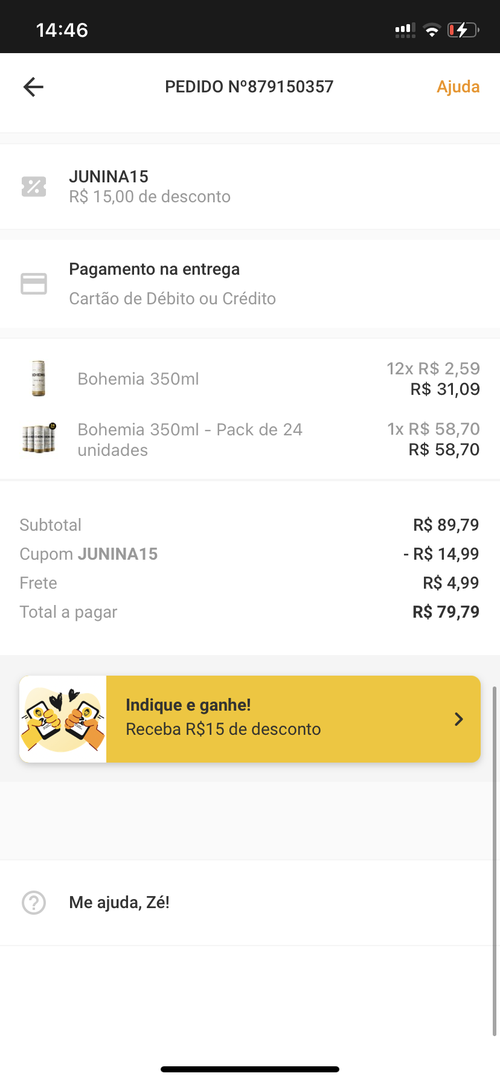Click the vertical scrollbar on the right
This screenshot has height=1082, width=500.
(495, 861)
